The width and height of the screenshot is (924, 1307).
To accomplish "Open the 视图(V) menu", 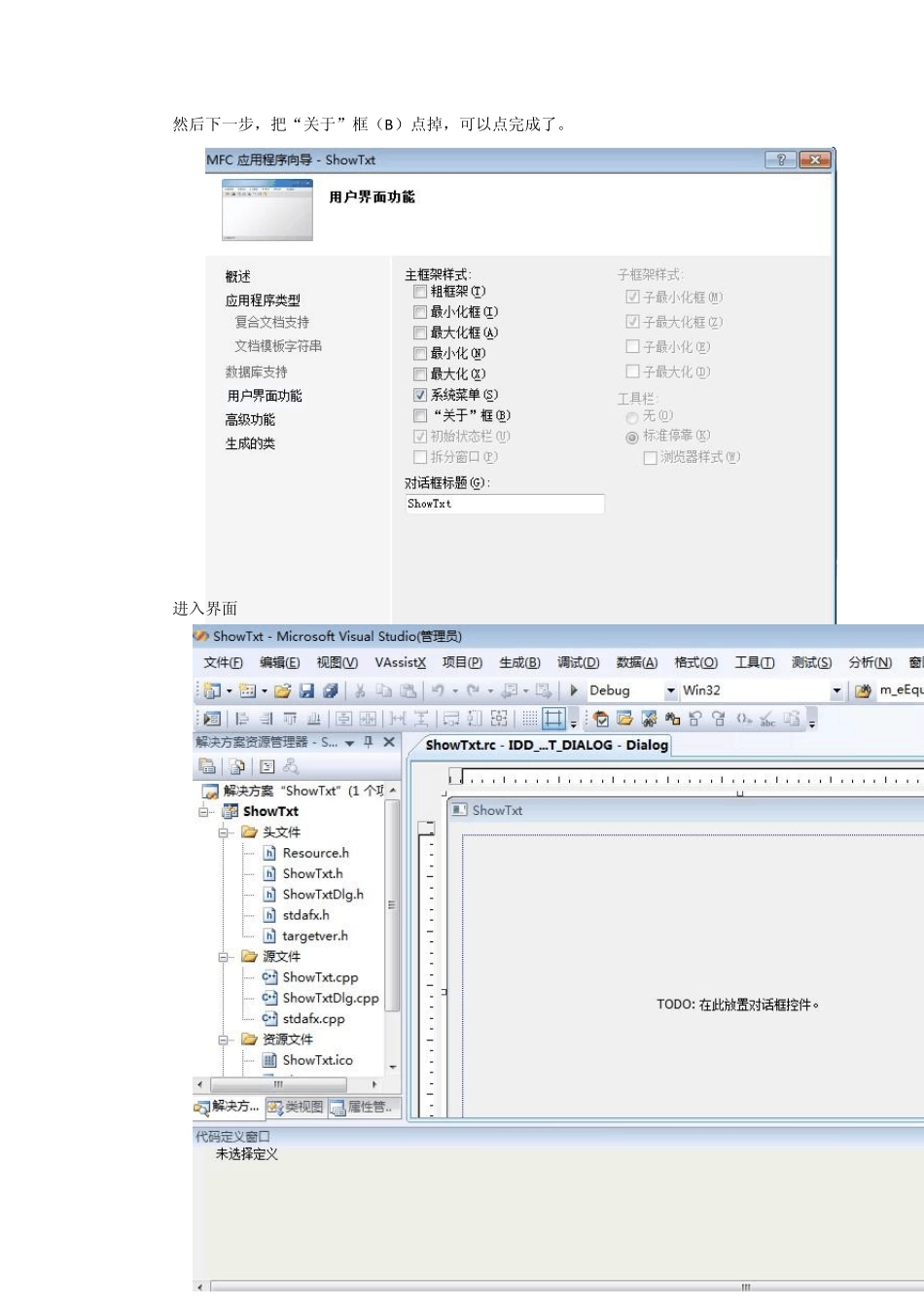I will [337, 662].
